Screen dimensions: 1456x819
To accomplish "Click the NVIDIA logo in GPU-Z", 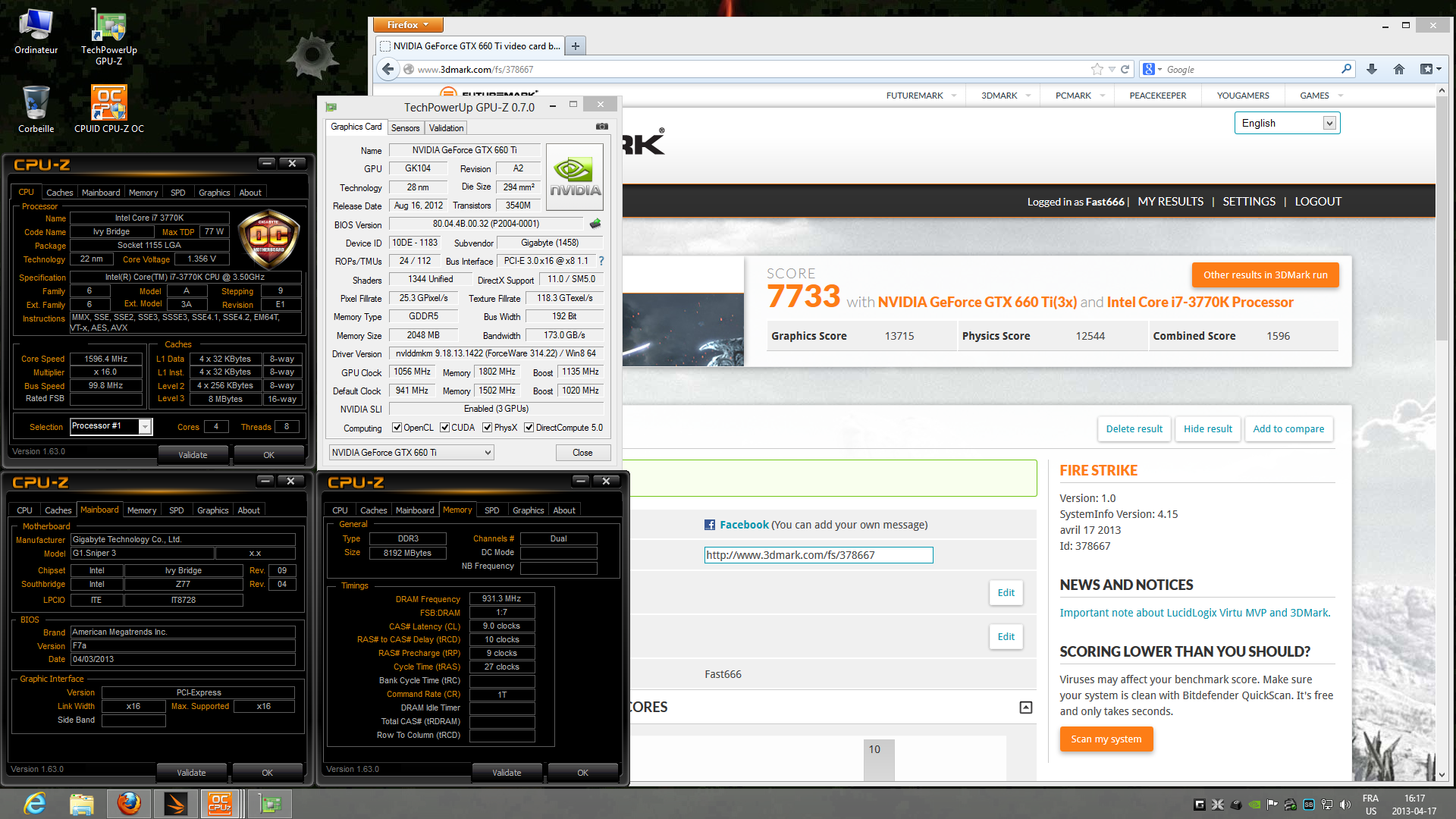I will coord(575,177).
